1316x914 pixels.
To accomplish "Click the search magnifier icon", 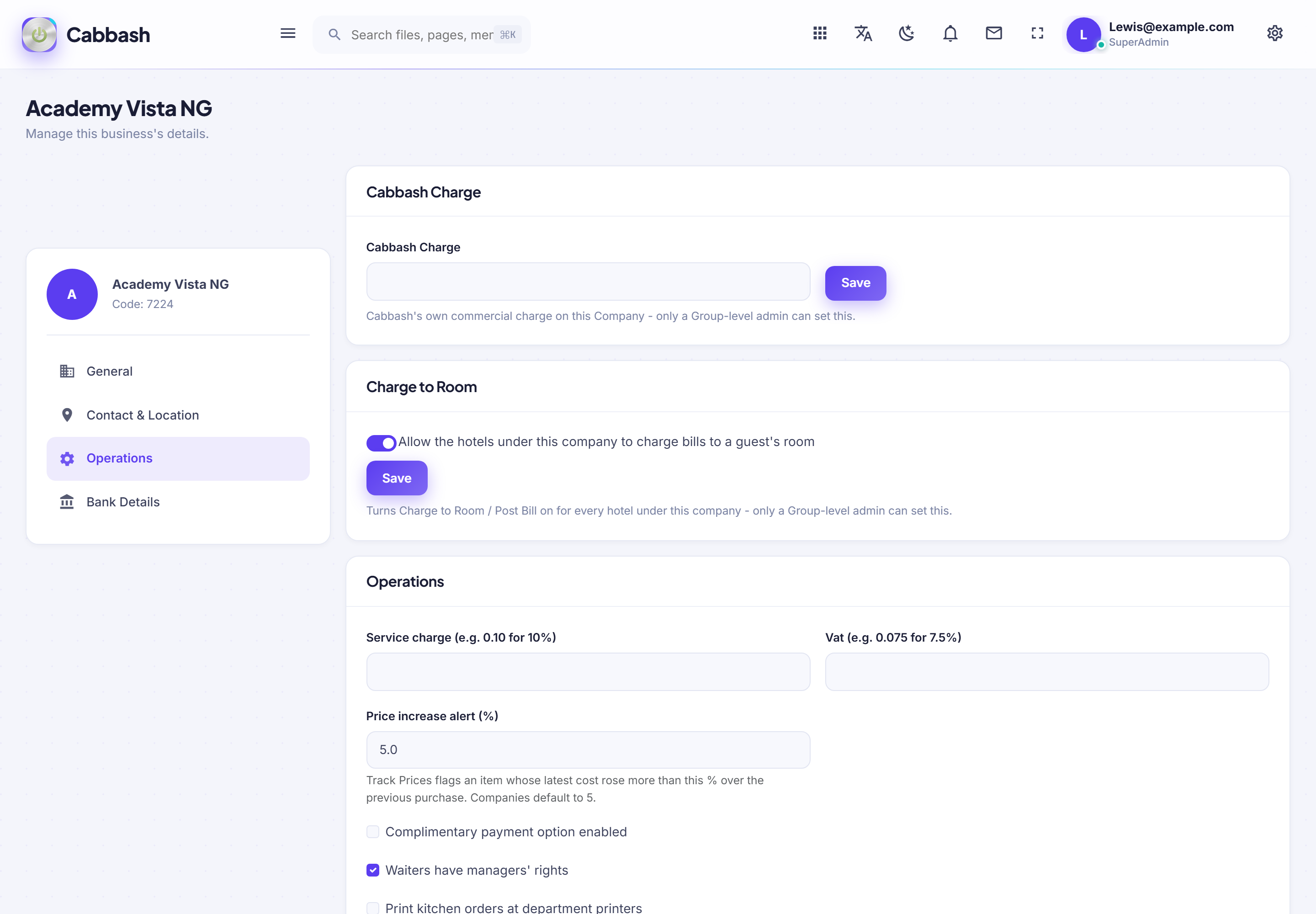I will [x=334, y=35].
